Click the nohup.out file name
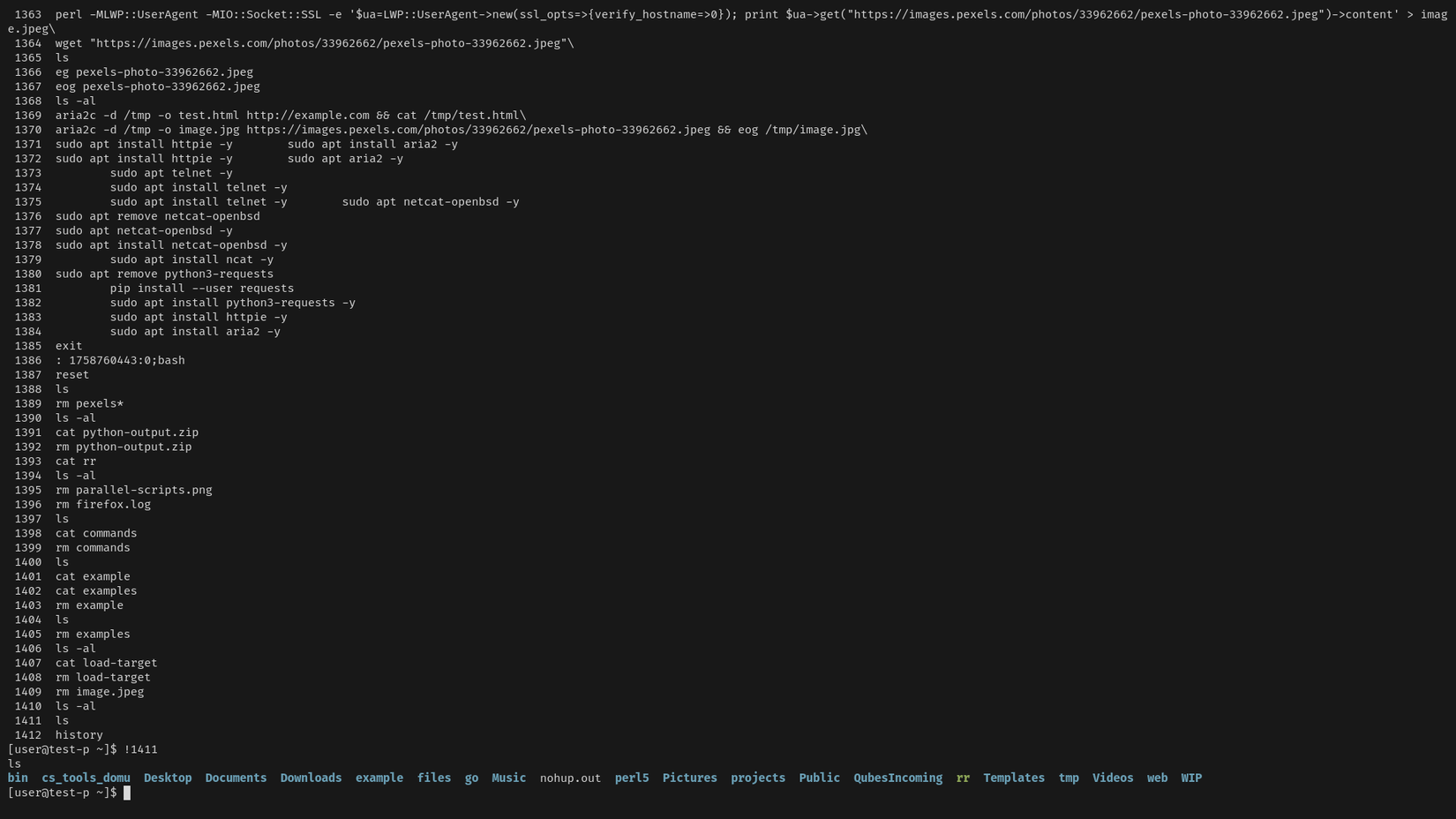Viewport: 1456px width, 819px height. click(570, 778)
